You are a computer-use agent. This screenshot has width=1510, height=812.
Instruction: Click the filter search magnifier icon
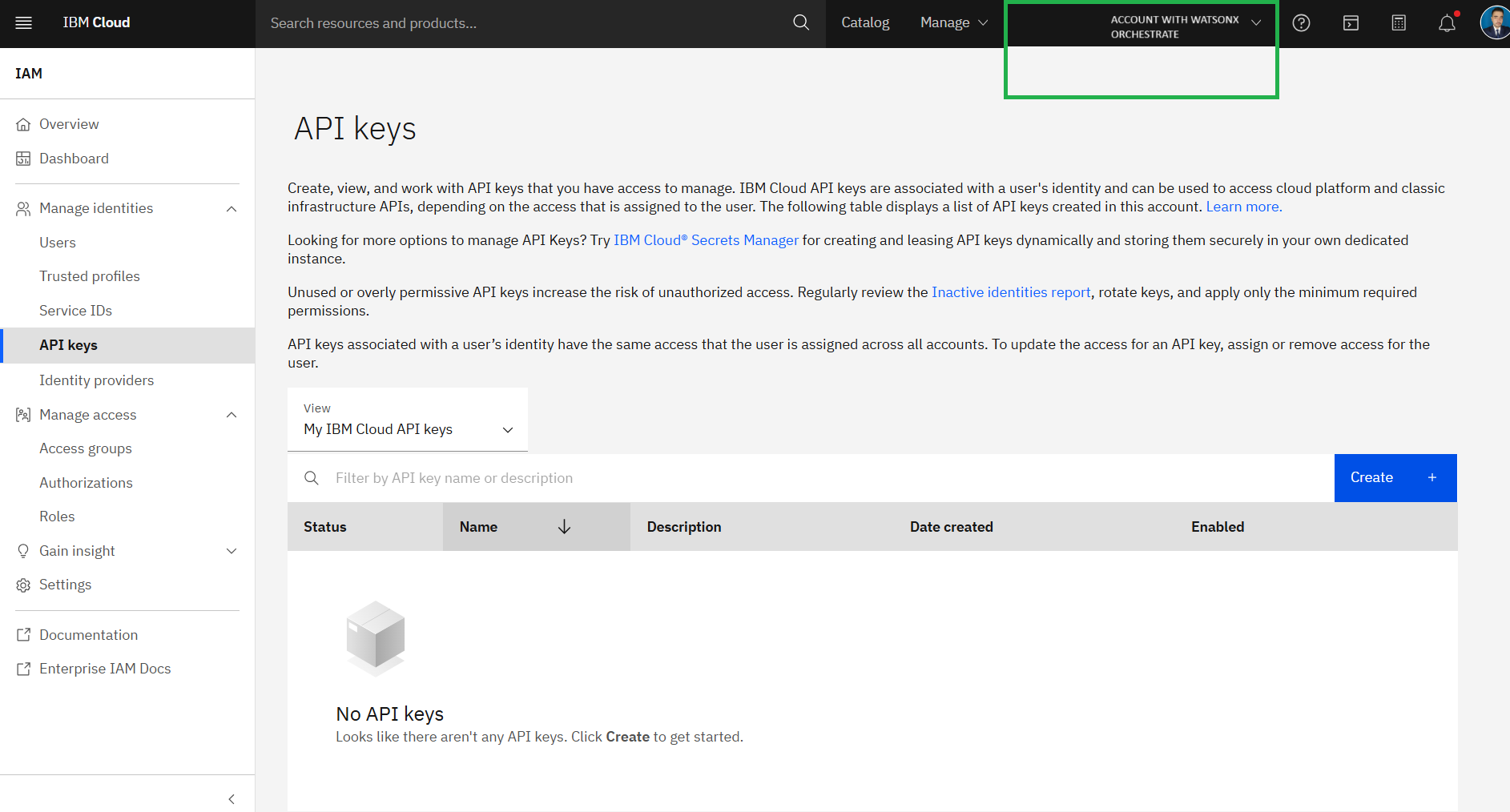(x=312, y=478)
